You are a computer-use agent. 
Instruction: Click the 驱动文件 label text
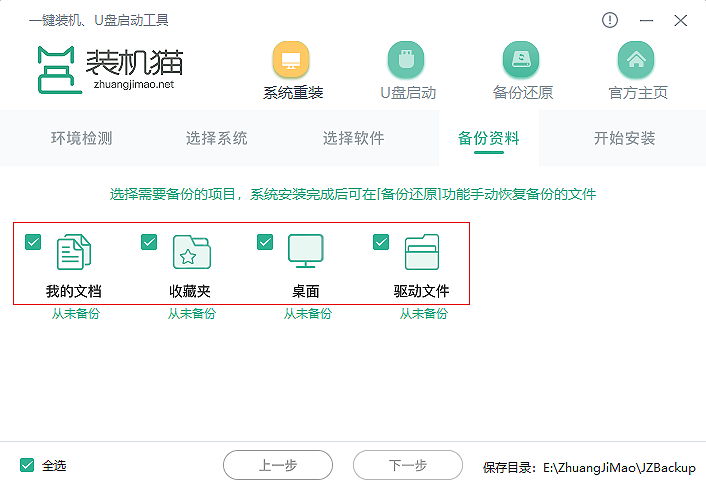click(421, 291)
